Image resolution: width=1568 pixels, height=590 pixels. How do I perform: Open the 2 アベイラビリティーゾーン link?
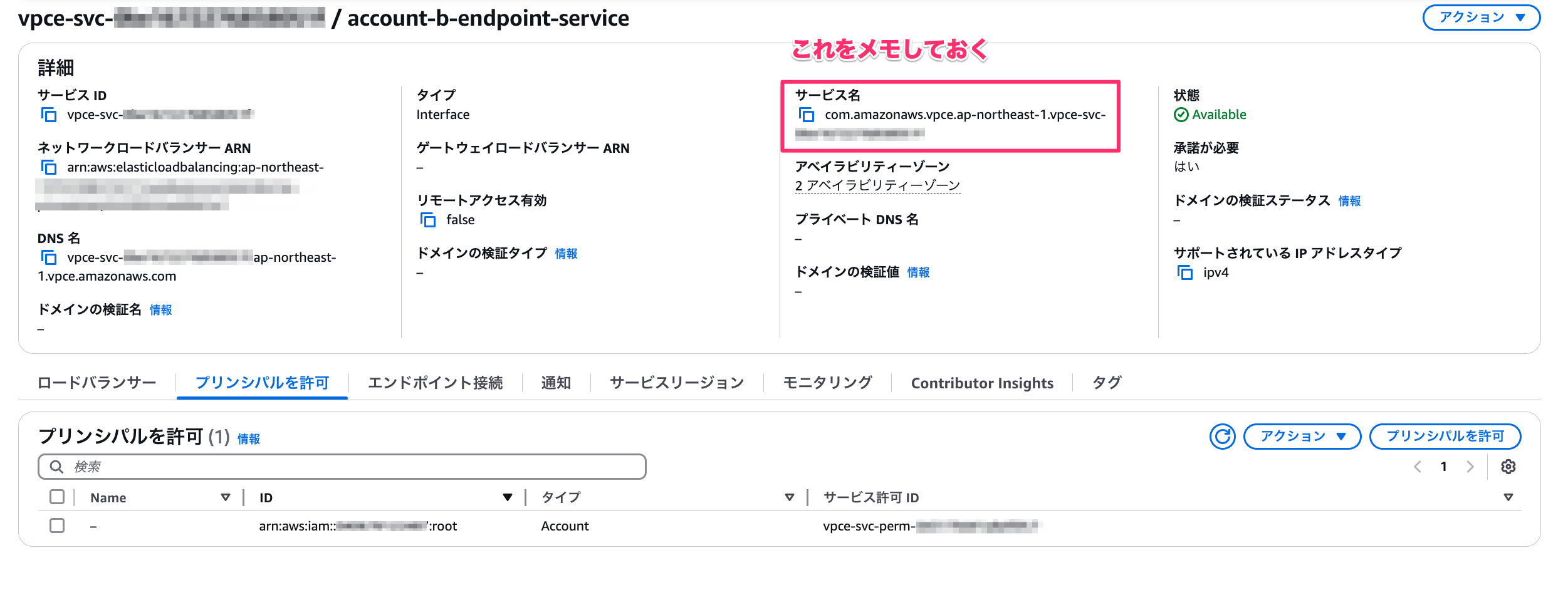[x=877, y=185]
